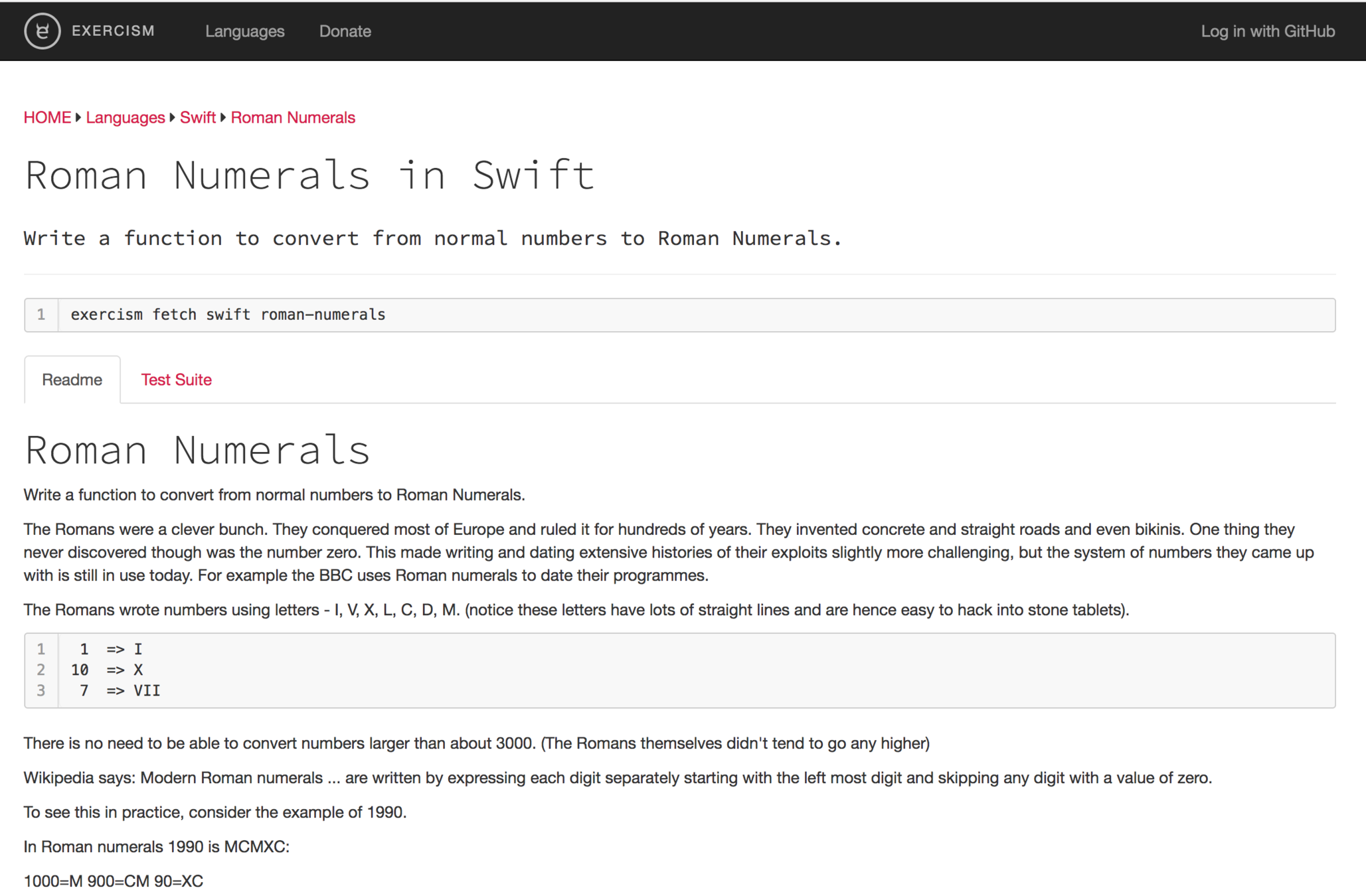Viewport: 1366px width, 896px height.
Task: Click the Roman Numerals readme heading
Action: tap(197, 450)
